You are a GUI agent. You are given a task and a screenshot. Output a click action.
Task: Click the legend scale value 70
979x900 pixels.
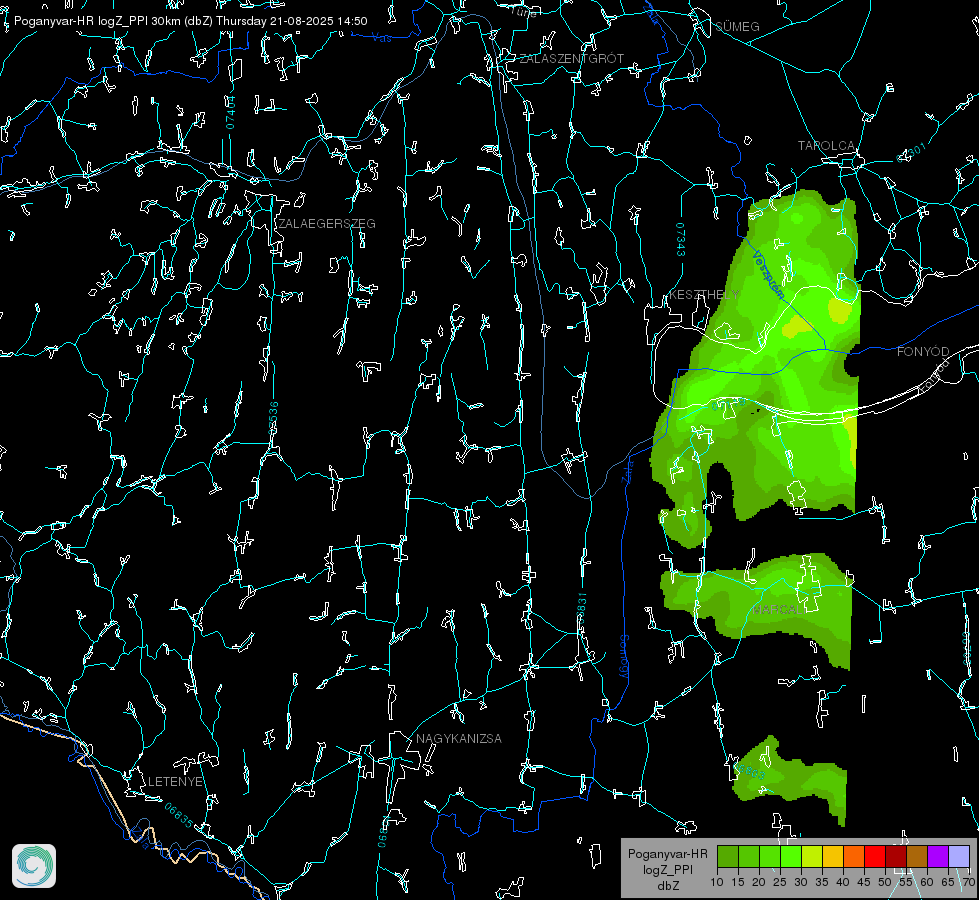(x=969, y=883)
